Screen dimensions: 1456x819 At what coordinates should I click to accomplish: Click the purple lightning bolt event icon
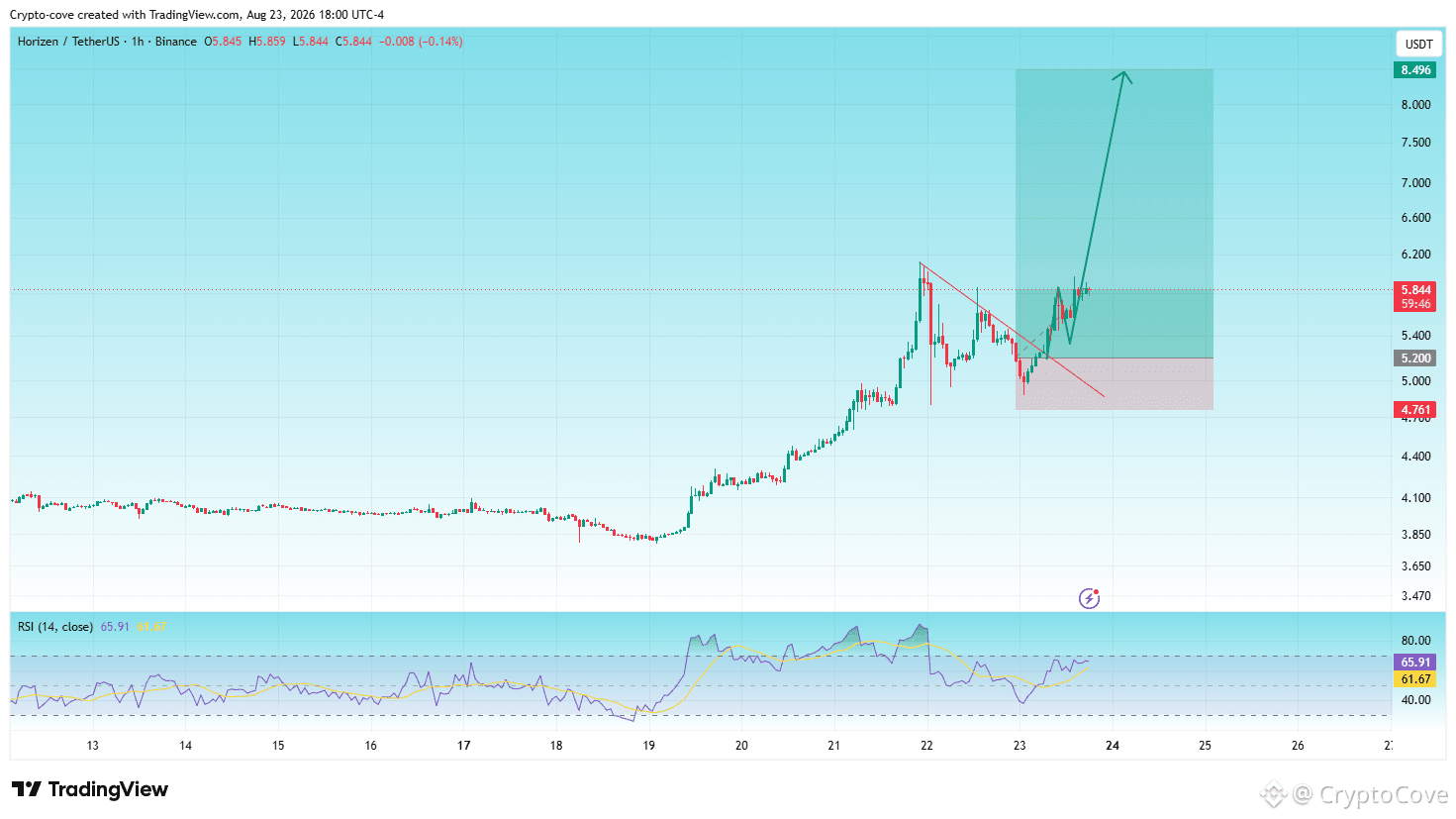(1089, 598)
